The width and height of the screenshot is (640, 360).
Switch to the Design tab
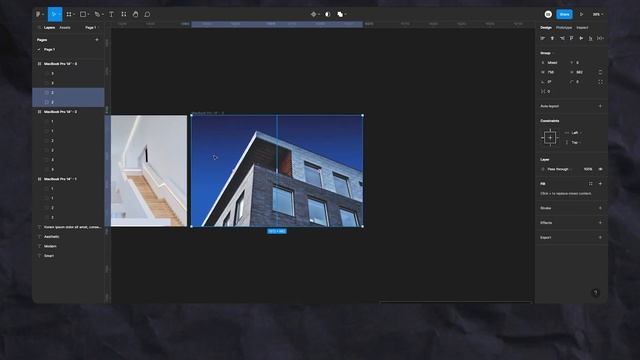[x=546, y=28]
